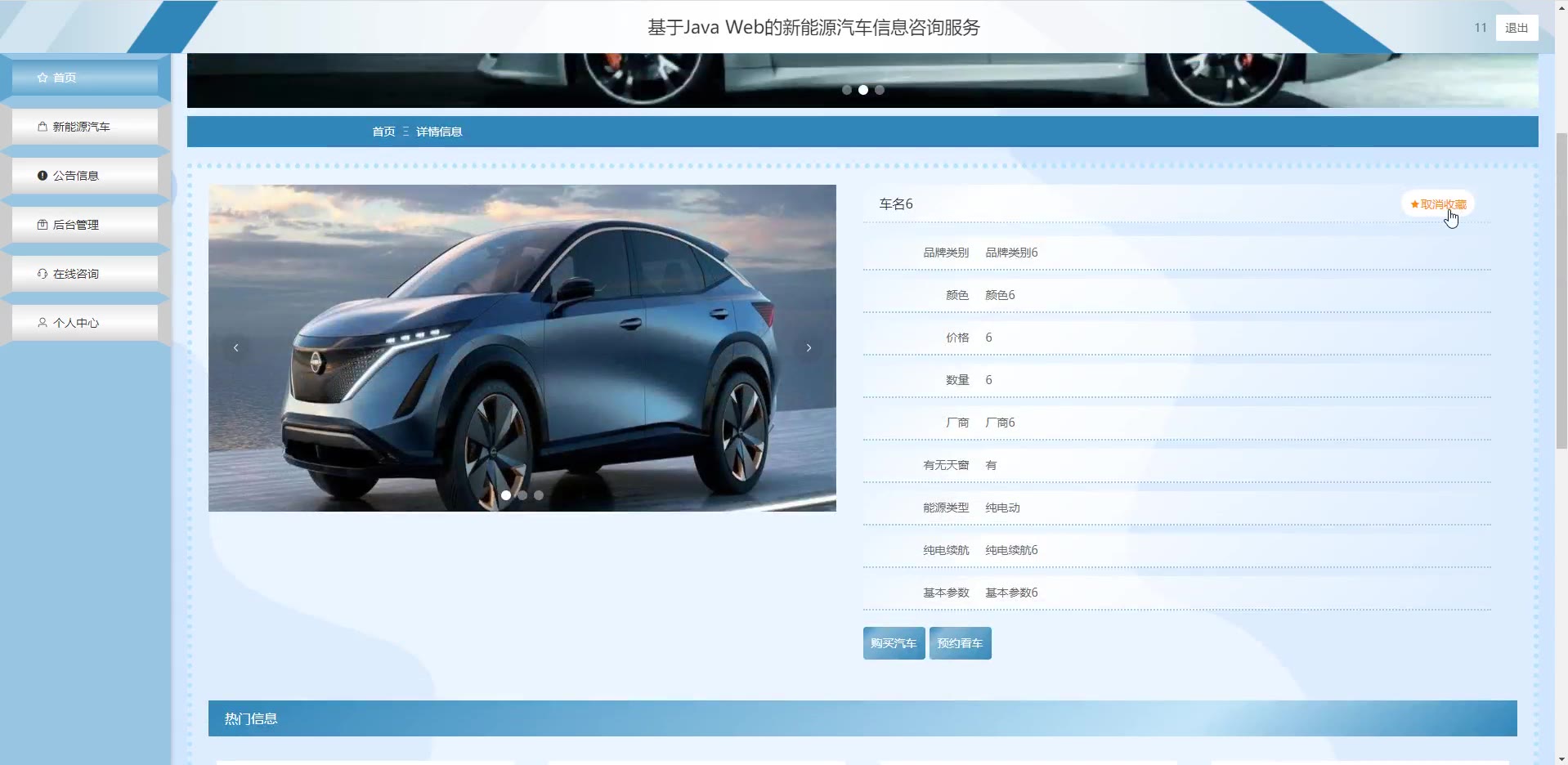Image resolution: width=1568 pixels, height=765 pixels.
Task: Click the 预约看车 button
Action: [960, 643]
